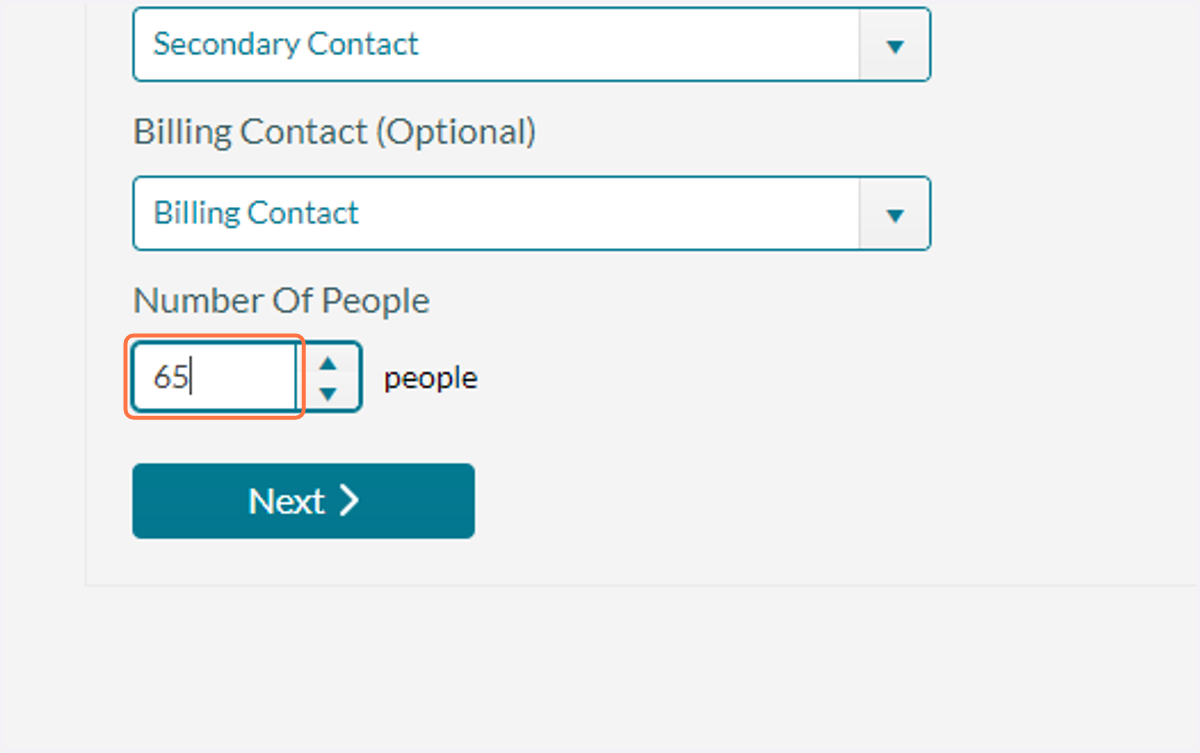Click the word Next on teal button
Screen dimensions: 1200x753
[x=286, y=501]
